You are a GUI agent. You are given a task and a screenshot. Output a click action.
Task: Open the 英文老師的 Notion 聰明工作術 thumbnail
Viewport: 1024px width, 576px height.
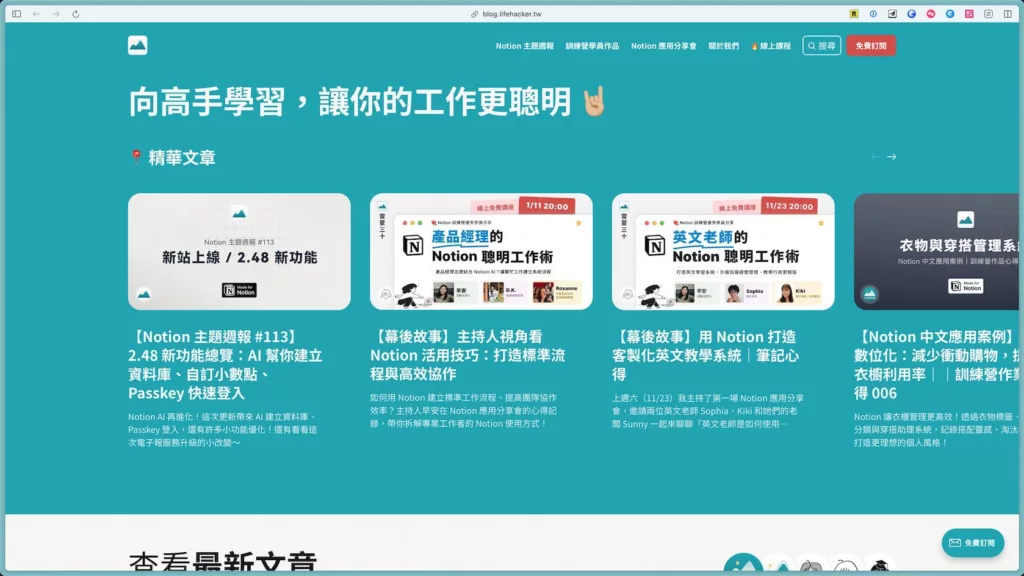coord(723,251)
